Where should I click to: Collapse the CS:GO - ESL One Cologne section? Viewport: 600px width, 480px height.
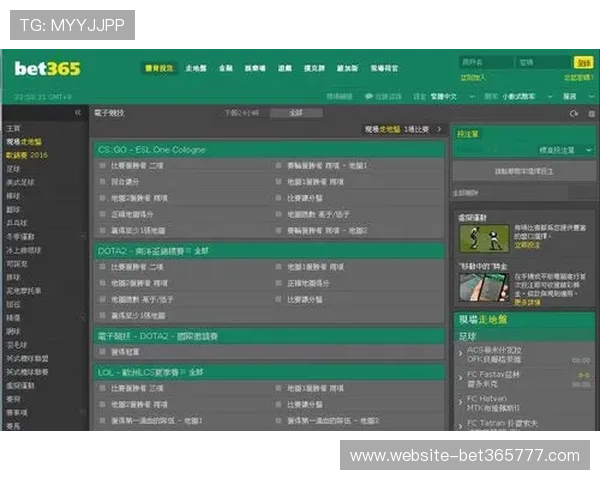(x=269, y=150)
